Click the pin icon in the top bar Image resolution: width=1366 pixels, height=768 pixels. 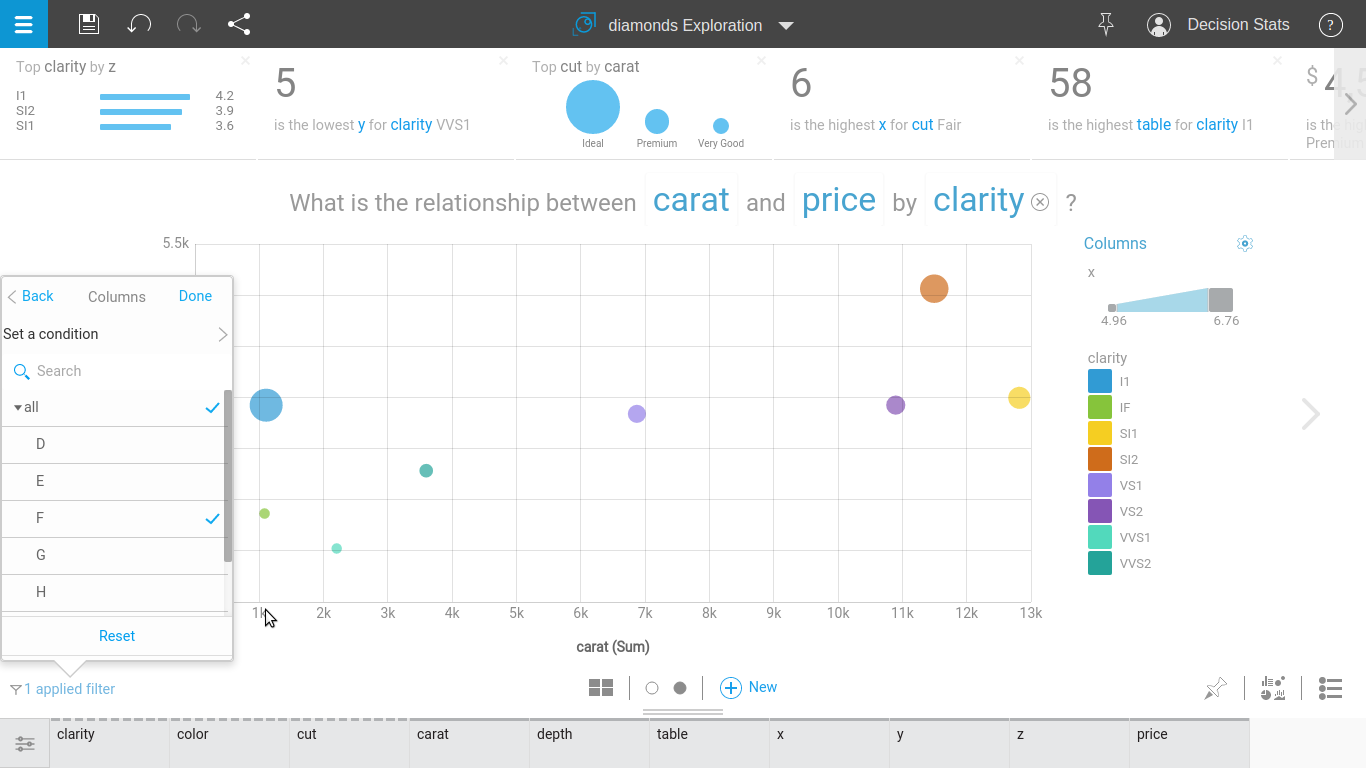click(1105, 24)
